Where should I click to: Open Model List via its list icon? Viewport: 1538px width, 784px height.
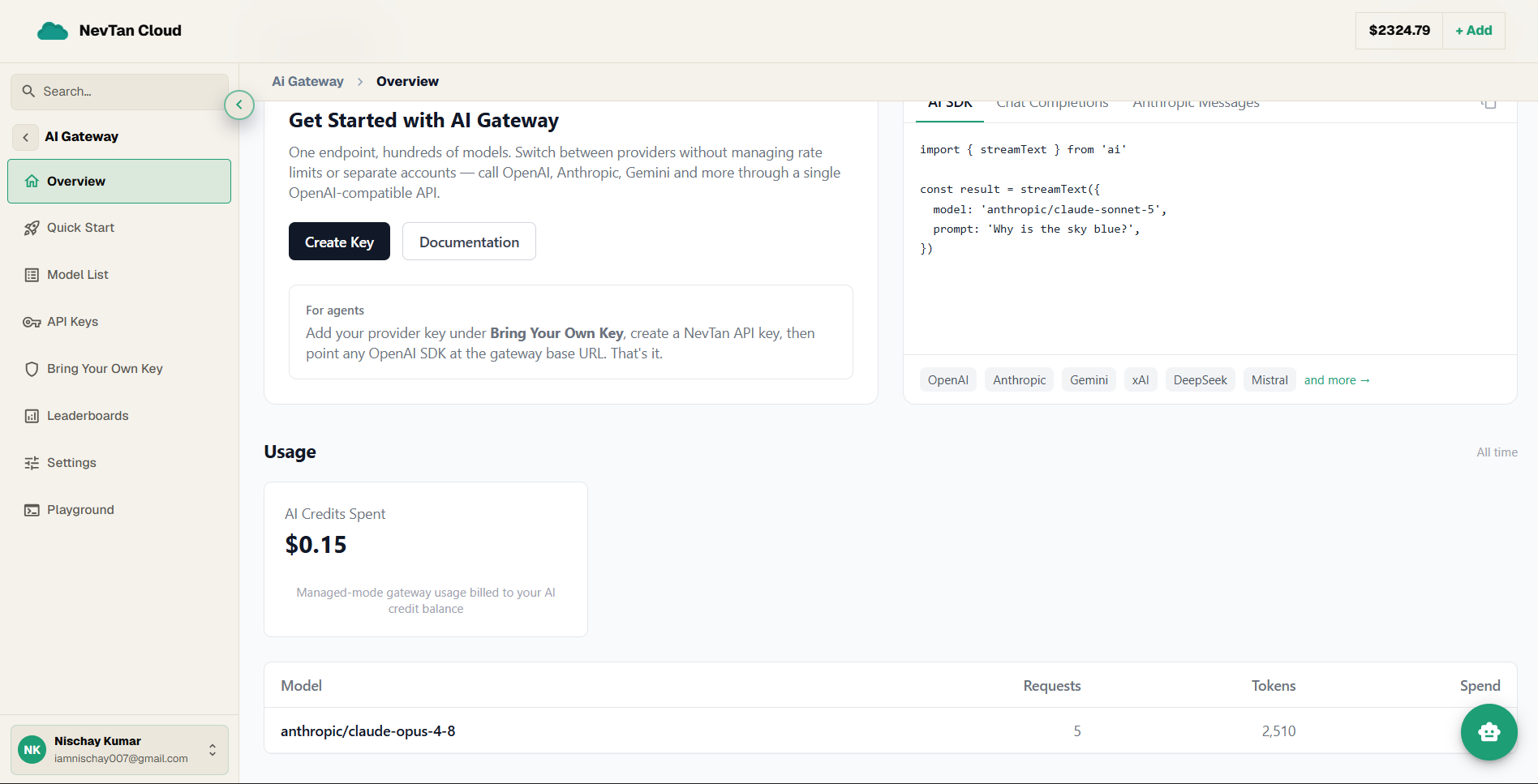point(32,276)
